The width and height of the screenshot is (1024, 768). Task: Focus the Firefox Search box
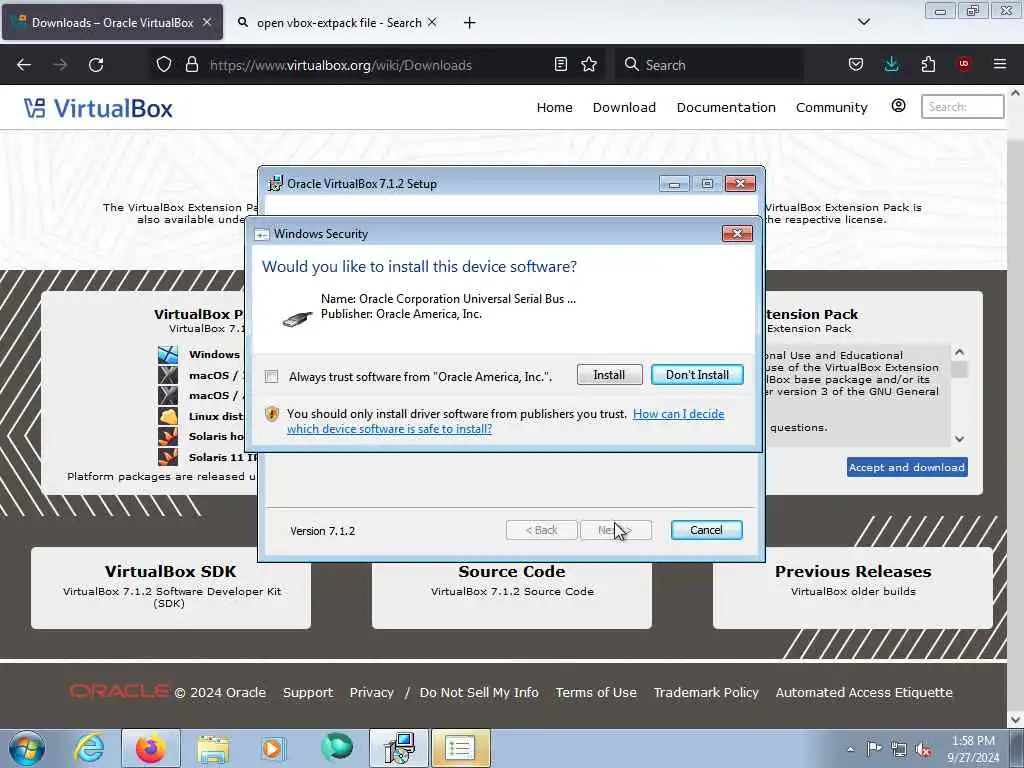(709, 65)
